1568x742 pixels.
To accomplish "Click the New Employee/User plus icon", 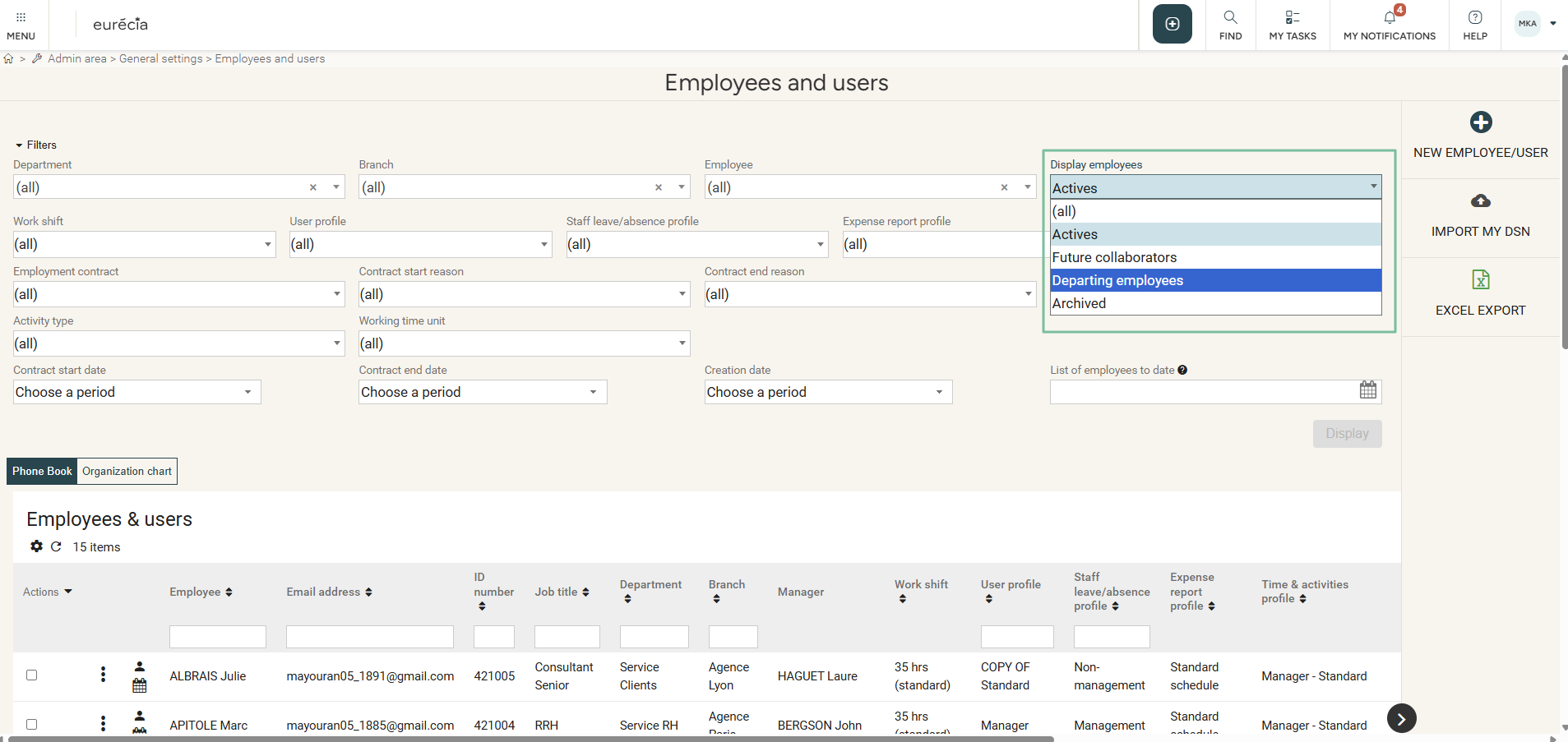I will [1480, 122].
